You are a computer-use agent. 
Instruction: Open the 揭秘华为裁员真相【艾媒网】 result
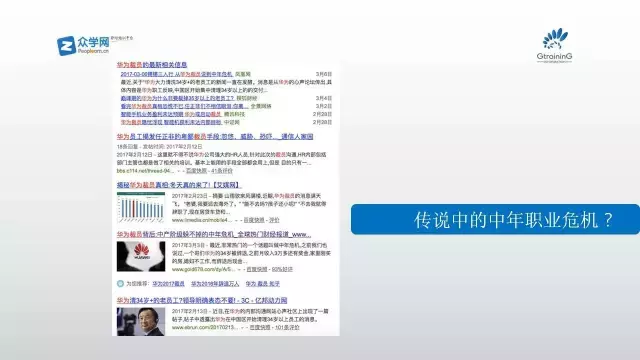coord(179,185)
